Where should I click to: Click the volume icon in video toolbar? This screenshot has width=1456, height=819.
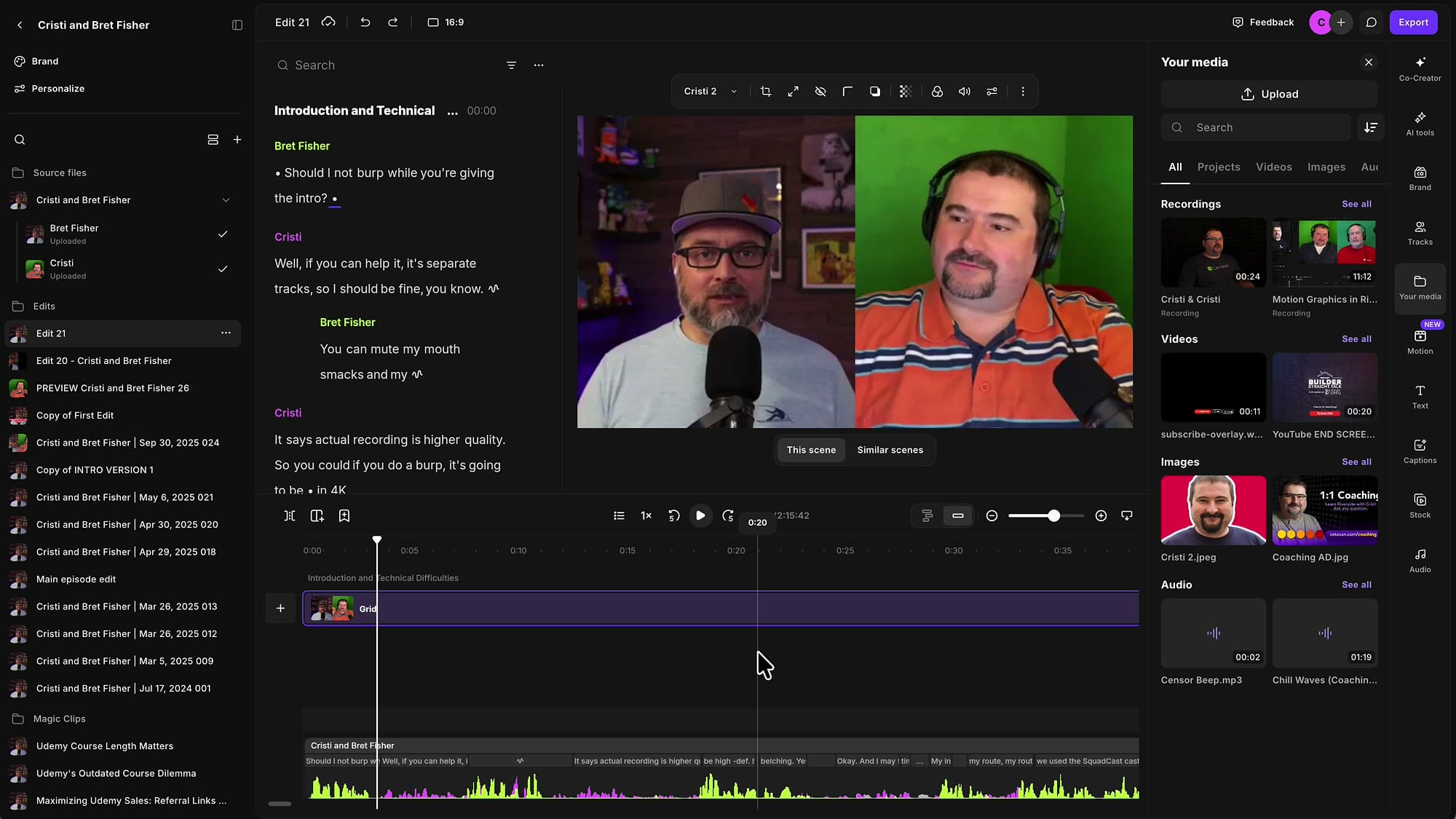pyautogui.click(x=965, y=92)
